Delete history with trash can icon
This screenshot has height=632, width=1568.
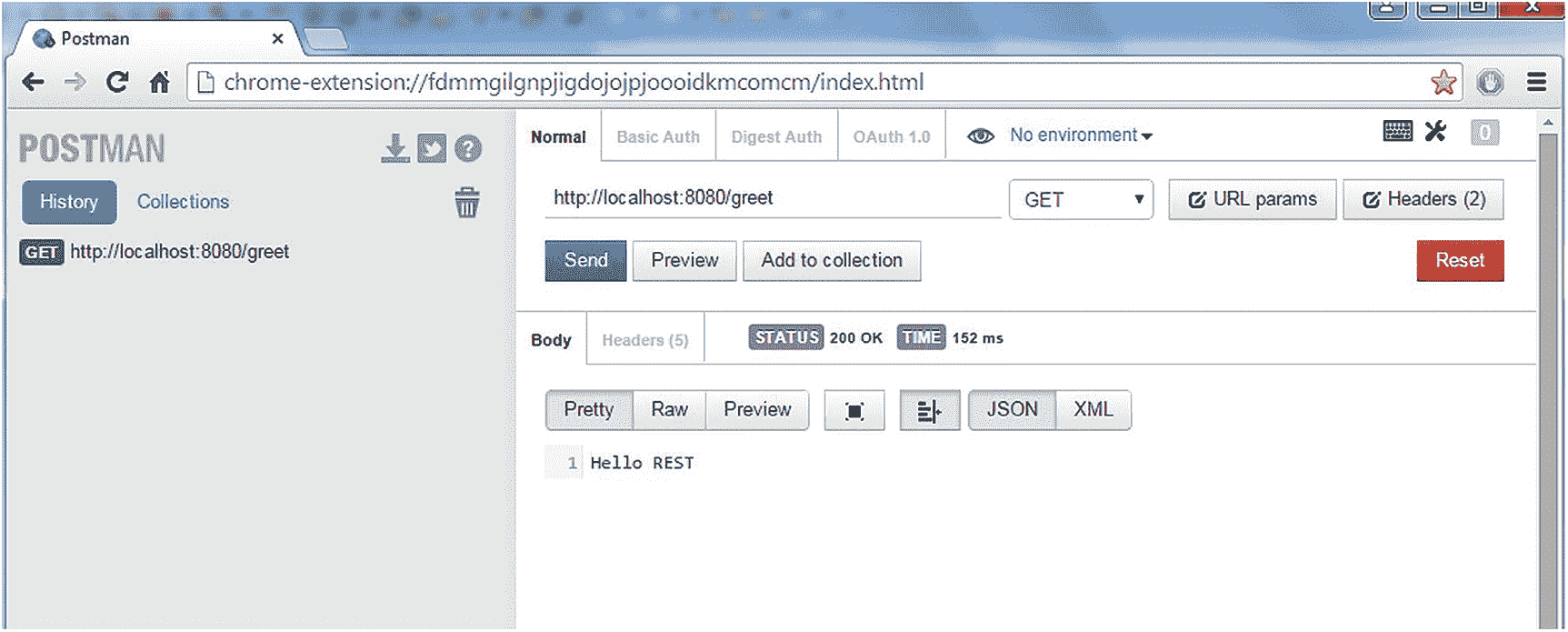[467, 203]
